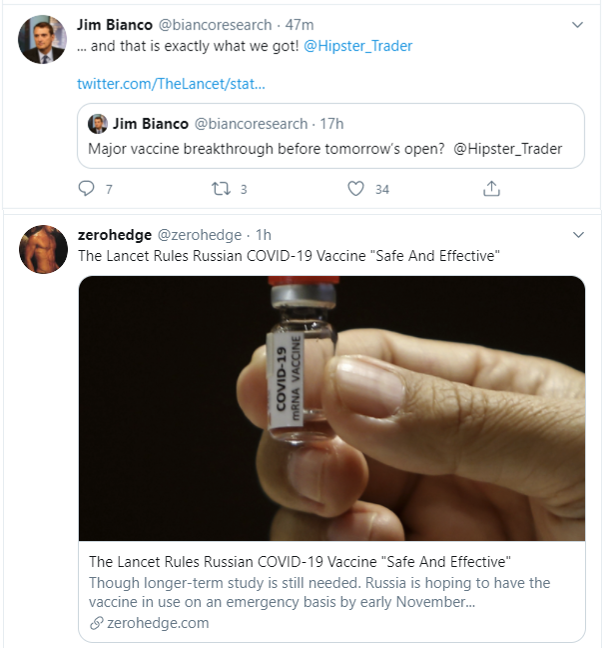The image size is (614, 648).
Task: Open the Jim Bianco display name link
Action: point(115,24)
